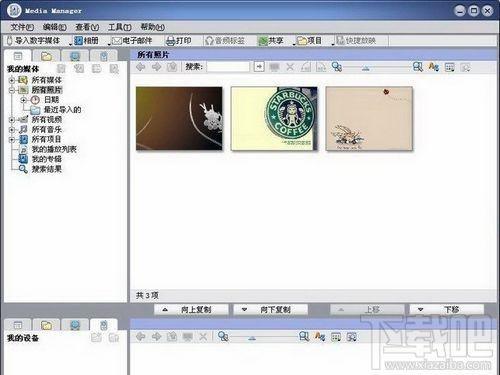Image resolution: width=500 pixels, height=375 pixels.
Task: Collapse the 所有照片 tree node
Action: 12,90
